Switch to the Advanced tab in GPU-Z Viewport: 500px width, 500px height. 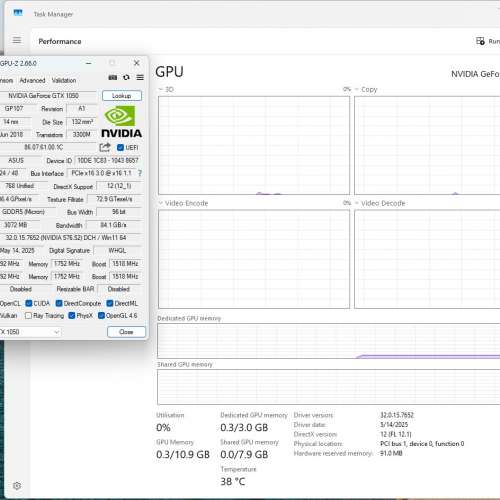coord(32,80)
